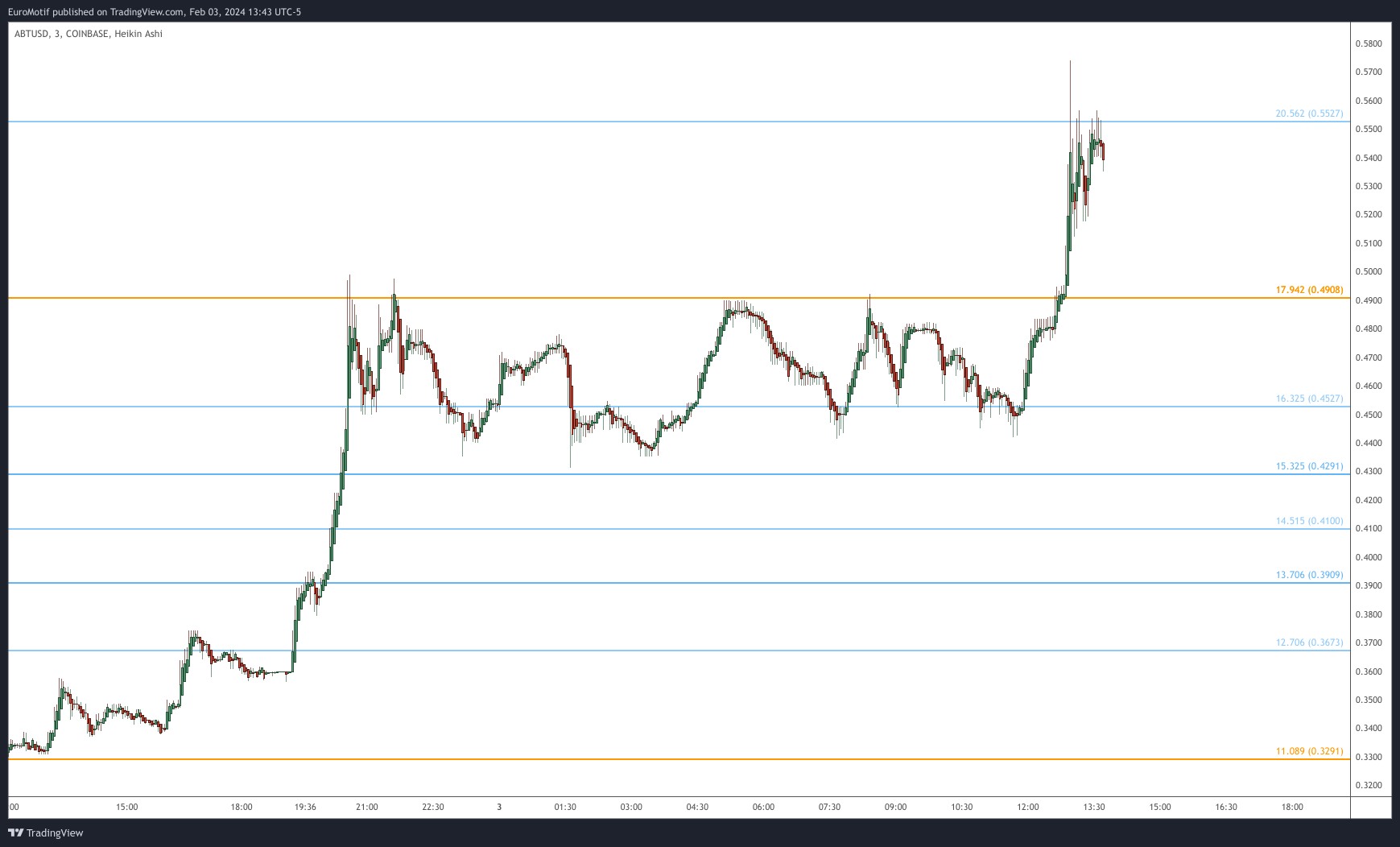Click the 0.4500 price axis value
This screenshot has height=847, width=1400.
click(x=1369, y=415)
